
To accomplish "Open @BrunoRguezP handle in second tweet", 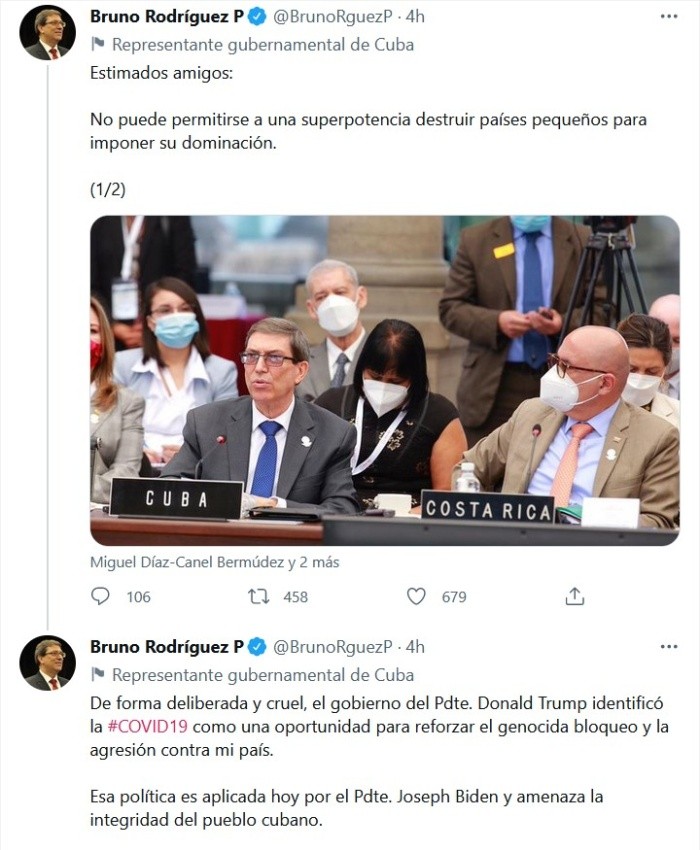I will (332, 647).
